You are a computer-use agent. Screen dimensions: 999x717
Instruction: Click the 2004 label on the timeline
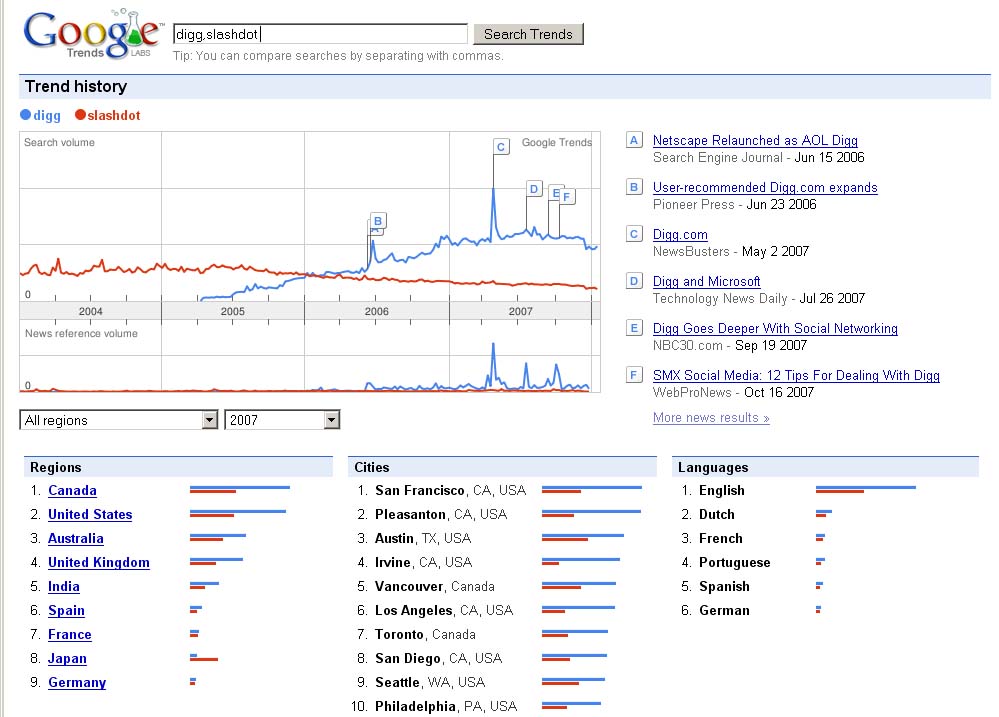coord(90,311)
